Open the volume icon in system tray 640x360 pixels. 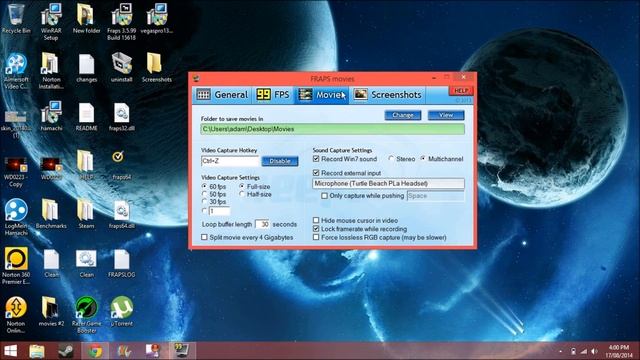[x=595, y=351]
